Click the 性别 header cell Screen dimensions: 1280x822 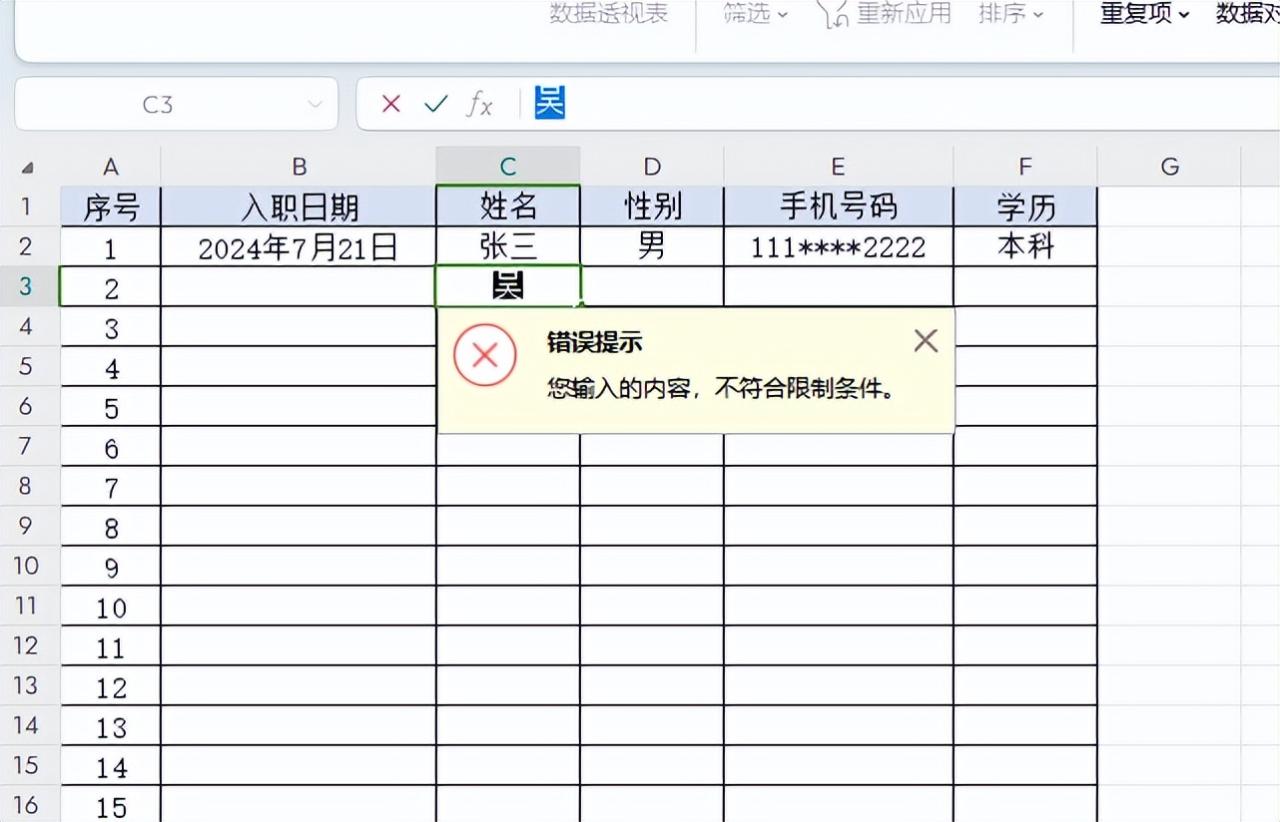click(x=652, y=207)
